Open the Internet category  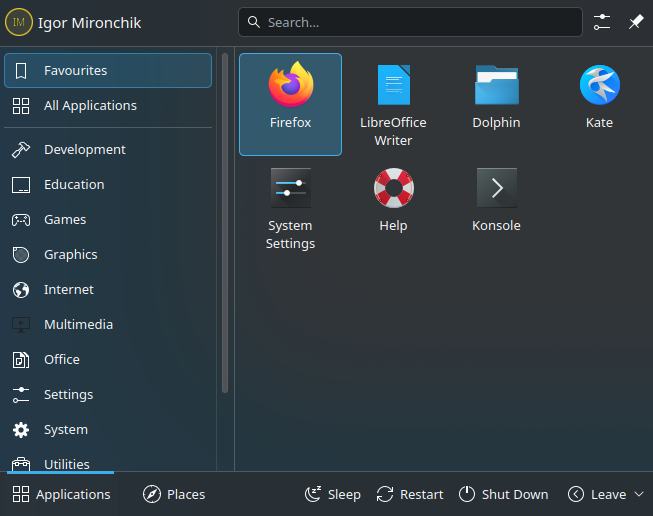pos(108,289)
